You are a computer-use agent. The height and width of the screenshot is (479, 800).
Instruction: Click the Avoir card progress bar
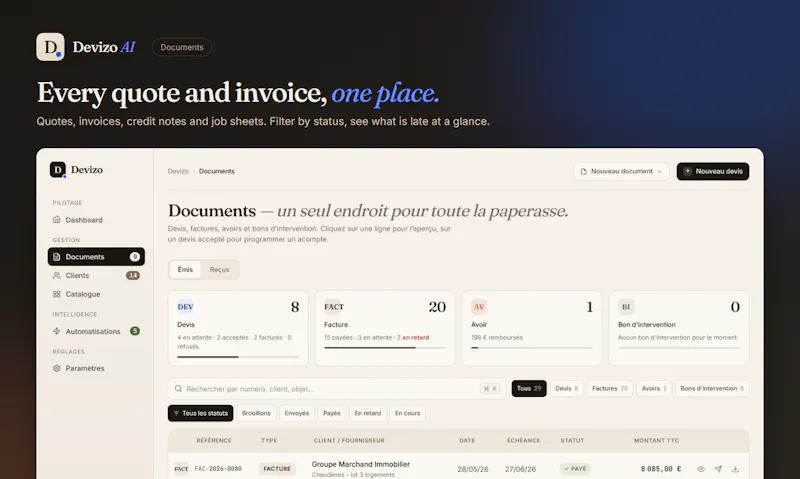(x=532, y=348)
